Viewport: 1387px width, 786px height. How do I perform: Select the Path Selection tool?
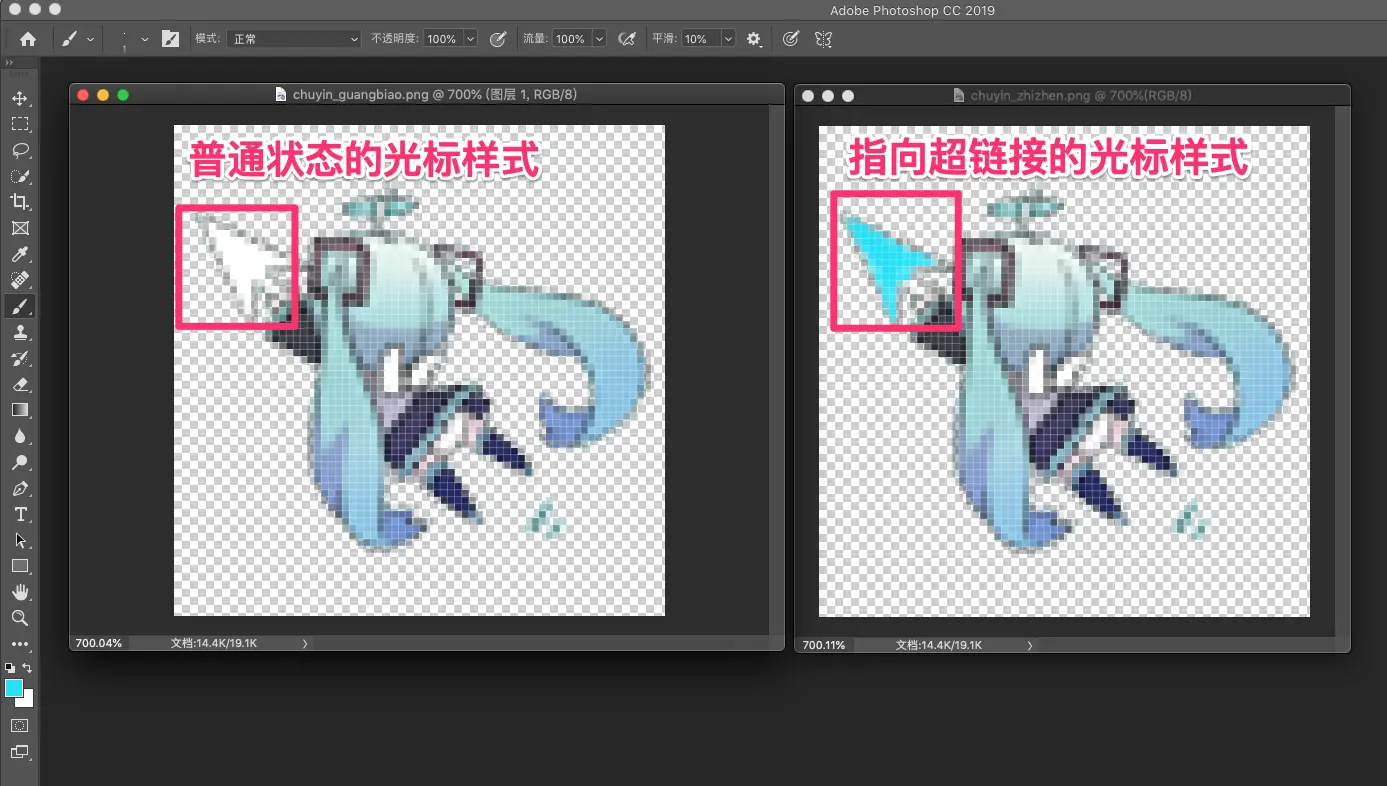tap(19, 540)
